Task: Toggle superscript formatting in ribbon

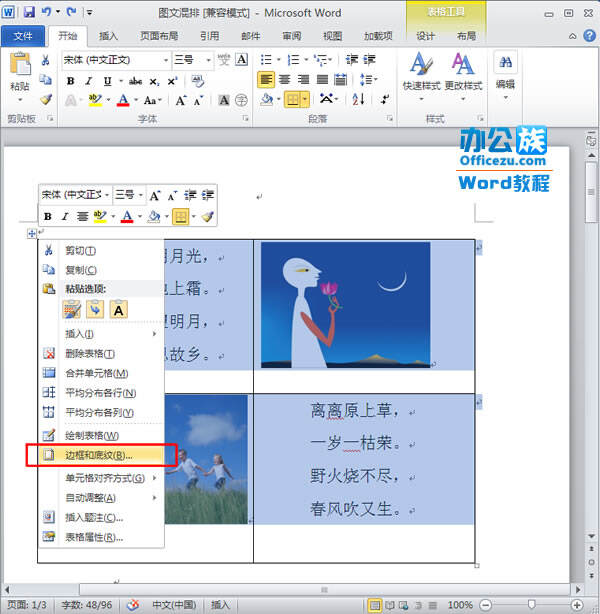Action: coord(172,81)
